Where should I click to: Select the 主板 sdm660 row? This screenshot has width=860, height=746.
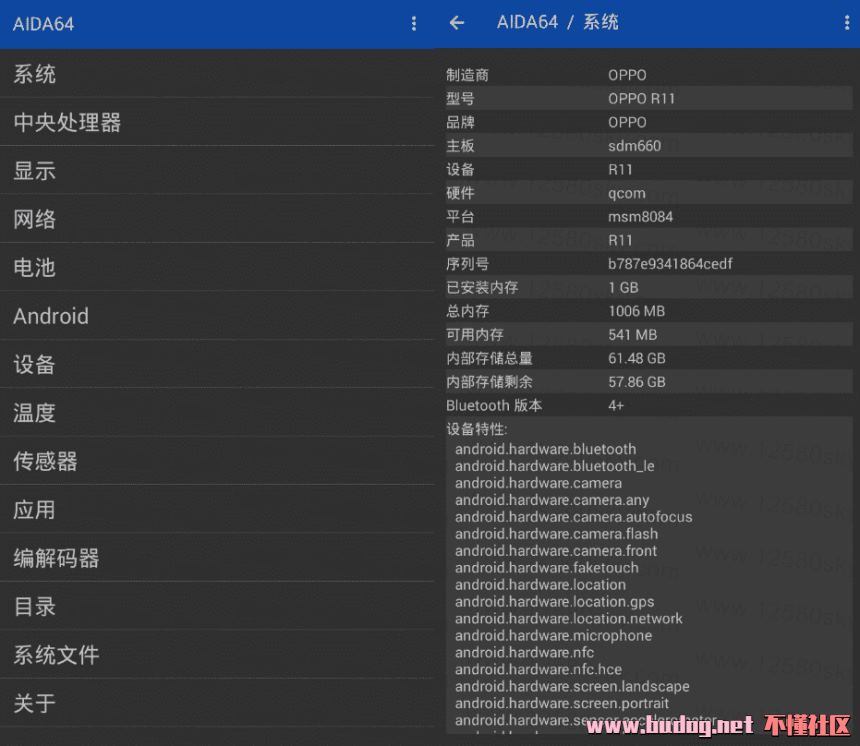pos(649,145)
